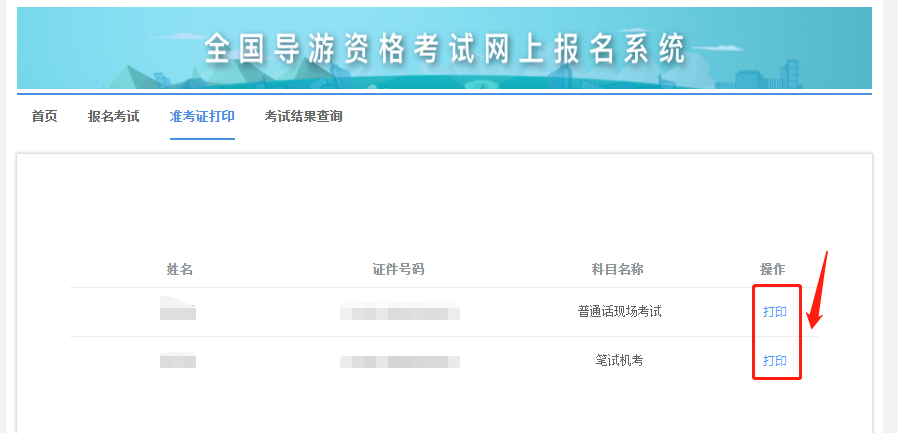Select the 证件号码 column header
898x433 pixels.
pos(399,269)
